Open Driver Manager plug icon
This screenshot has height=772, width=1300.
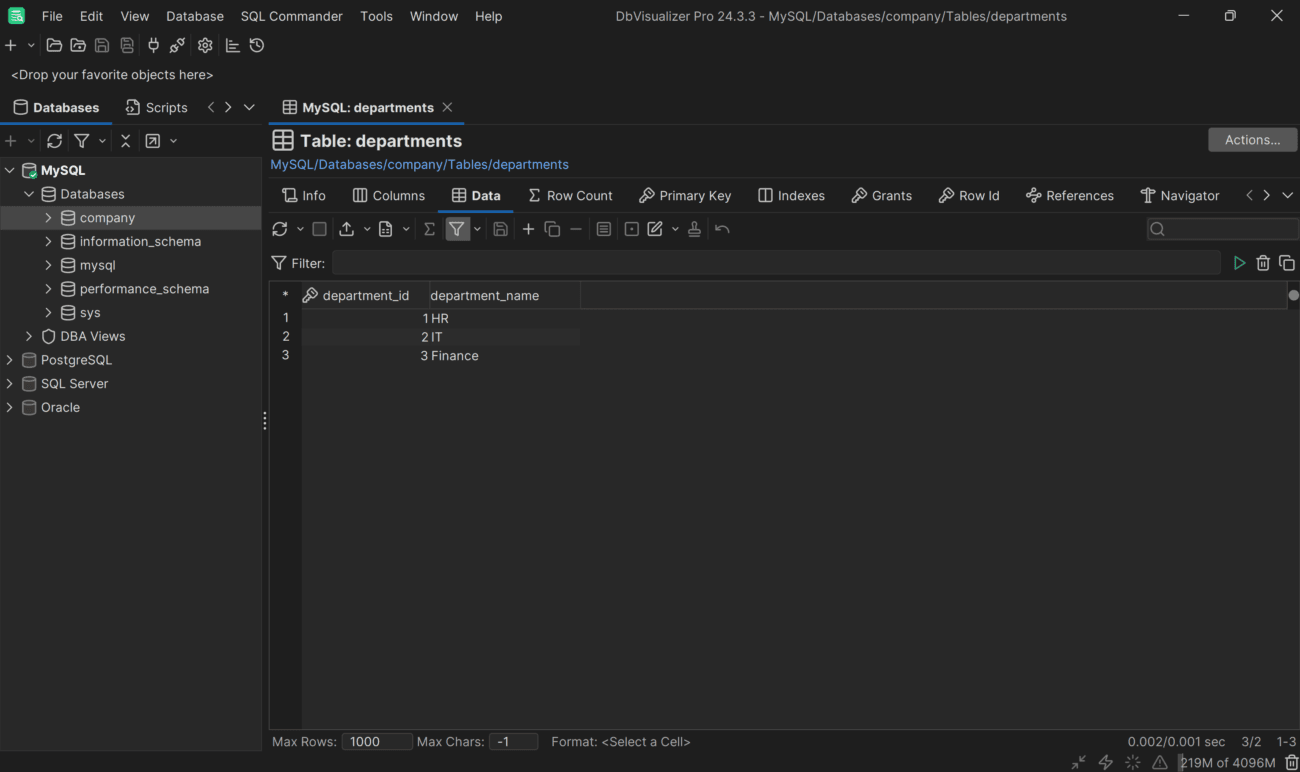pos(153,45)
